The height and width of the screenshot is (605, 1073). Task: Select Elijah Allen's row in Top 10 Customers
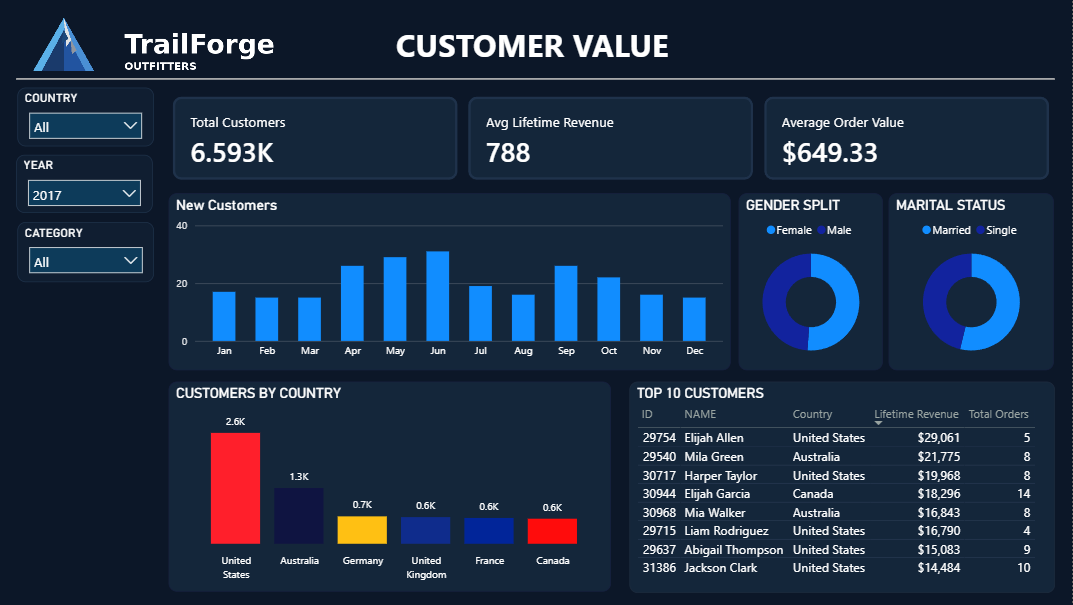tap(790, 437)
